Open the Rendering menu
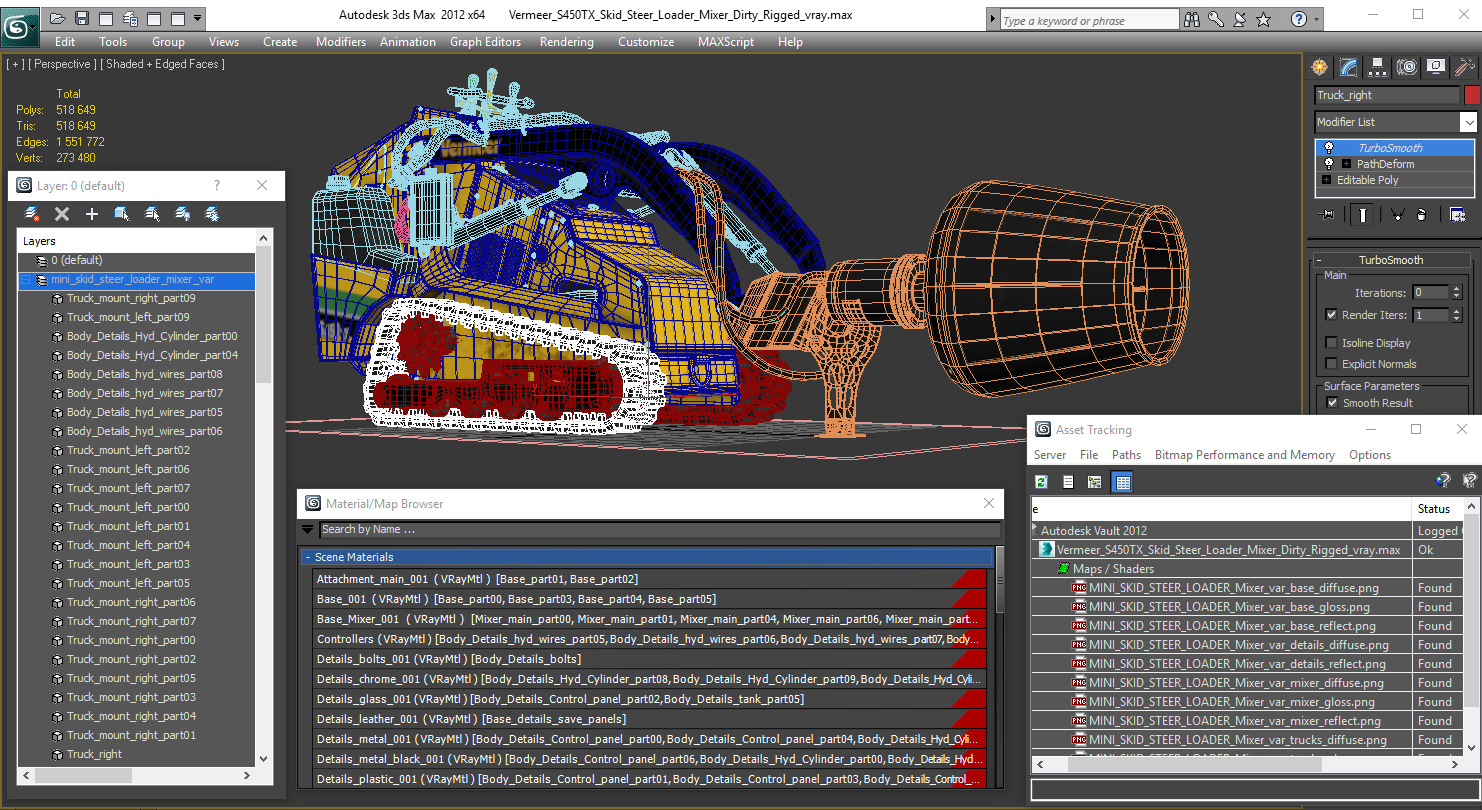 point(566,42)
